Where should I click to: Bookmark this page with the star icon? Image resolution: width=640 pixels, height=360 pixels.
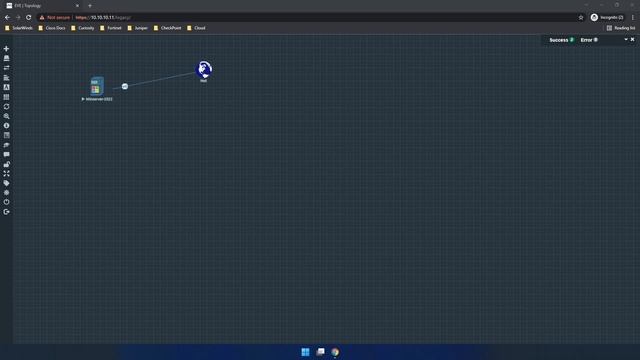point(581,18)
